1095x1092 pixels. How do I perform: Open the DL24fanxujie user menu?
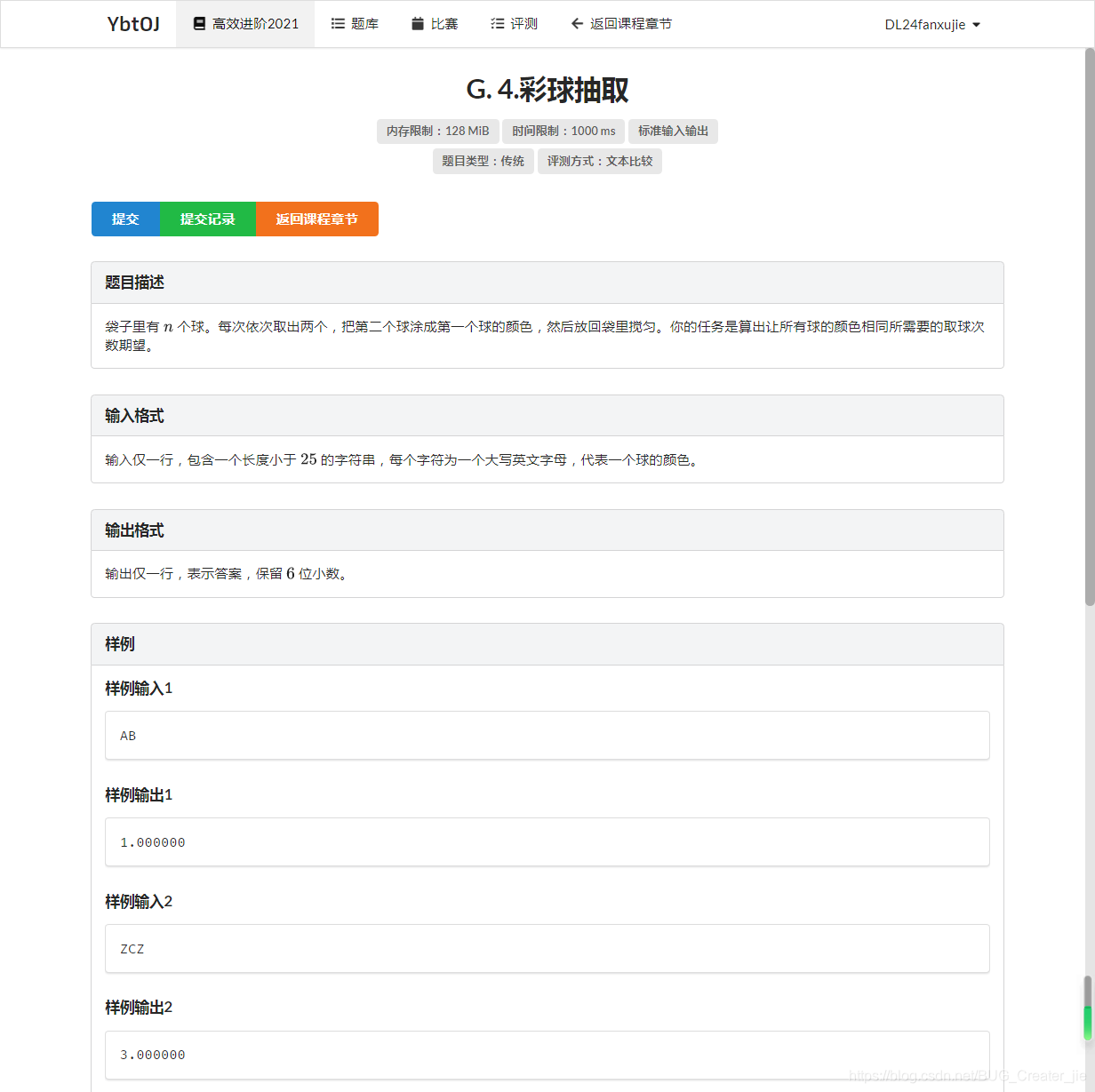tap(932, 25)
